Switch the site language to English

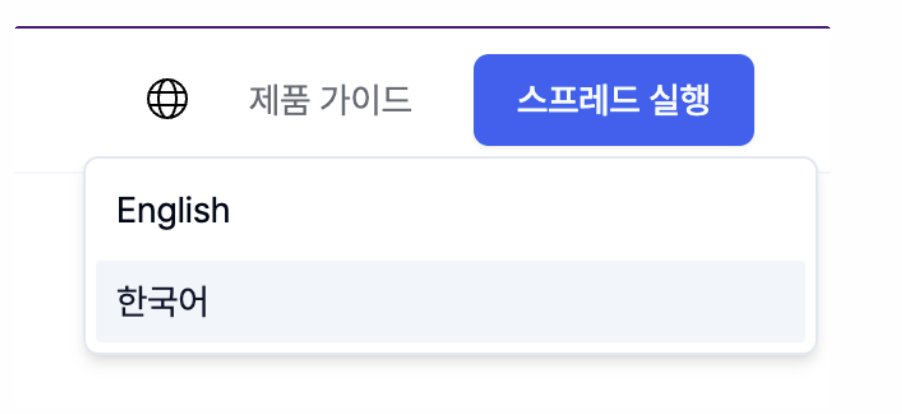coord(450,210)
